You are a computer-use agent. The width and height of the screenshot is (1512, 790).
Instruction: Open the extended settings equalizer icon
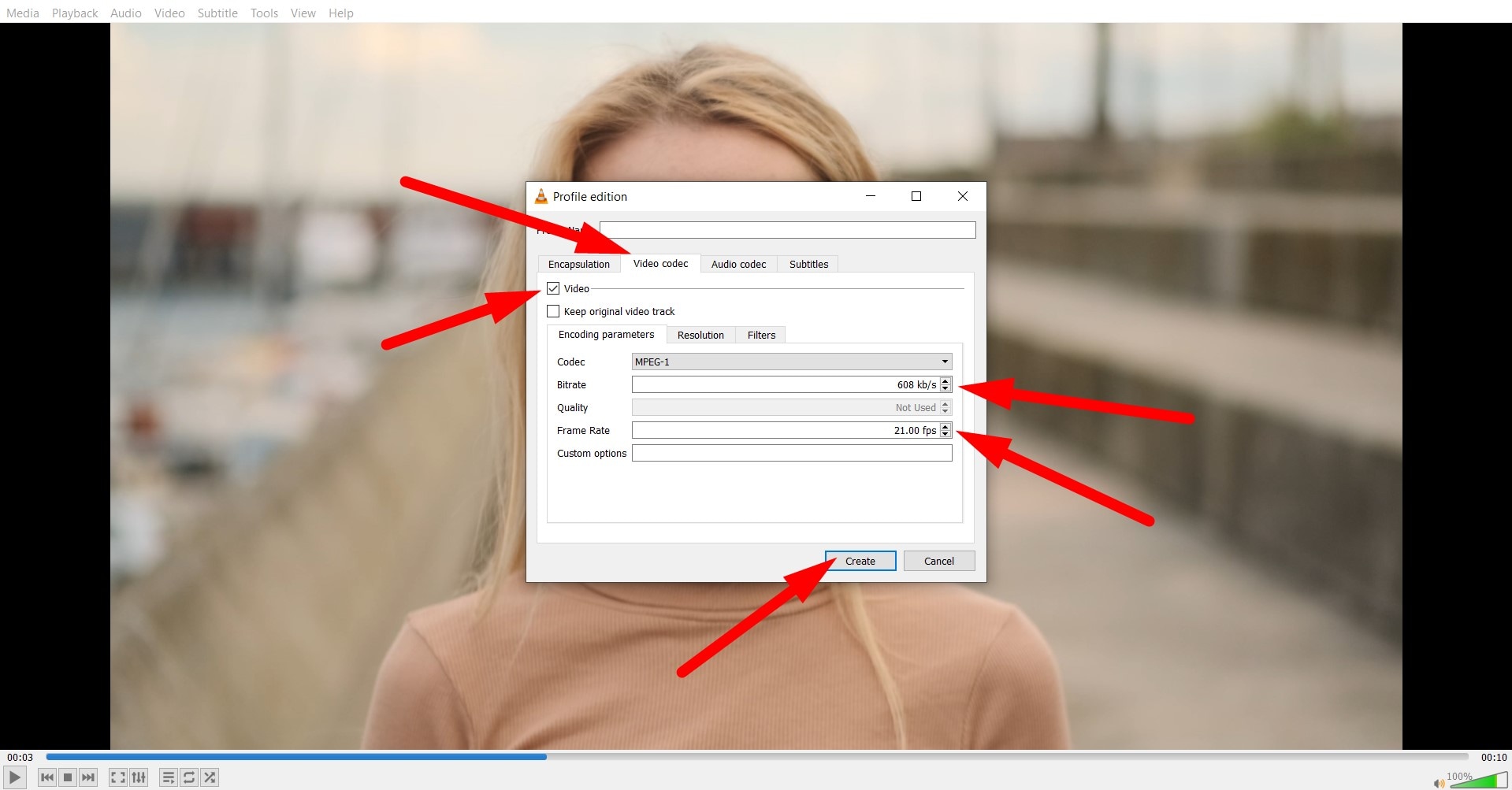pos(139,777)
